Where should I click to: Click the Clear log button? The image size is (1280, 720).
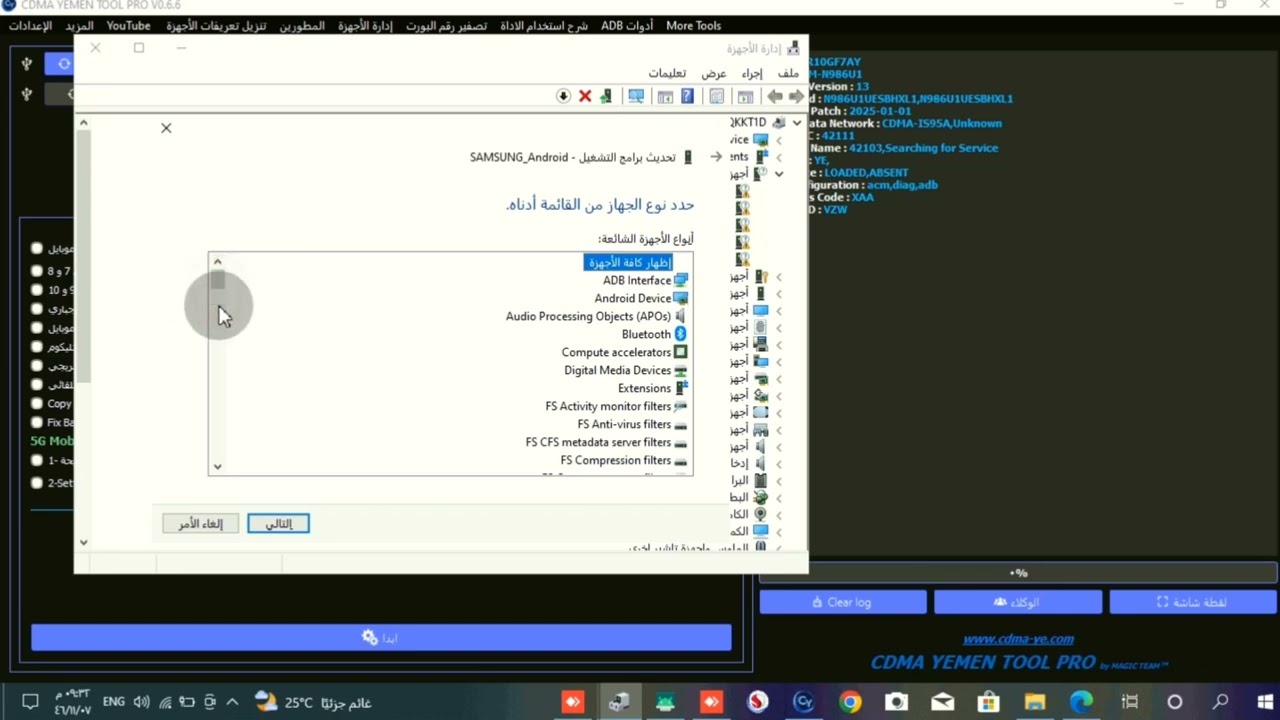pos(843,602)
